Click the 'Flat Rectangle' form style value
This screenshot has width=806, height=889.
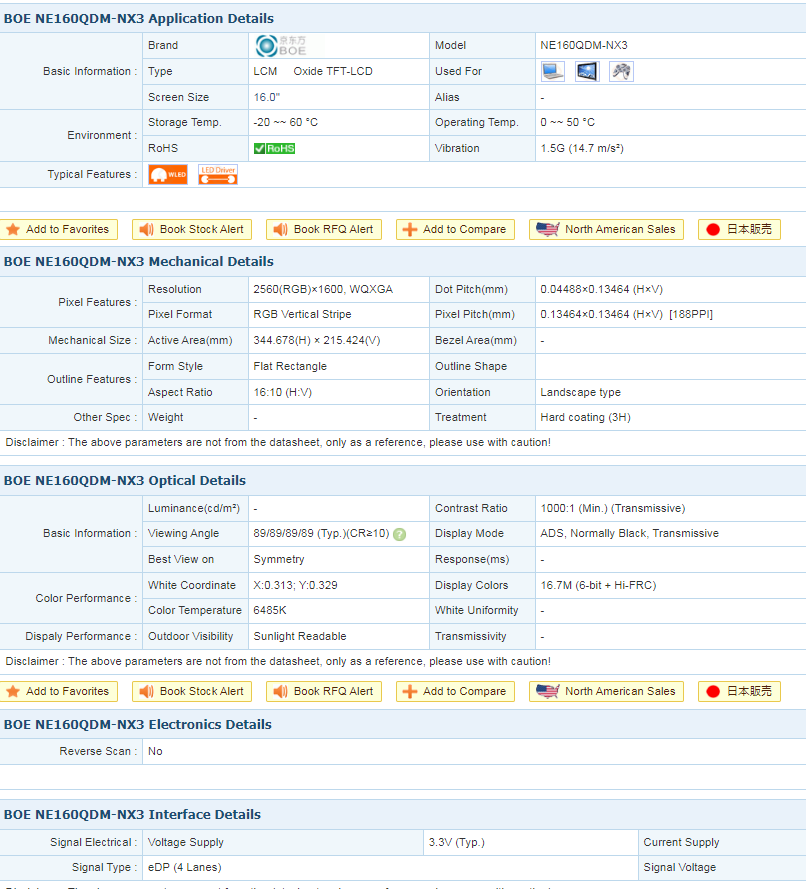coord(290,367)
